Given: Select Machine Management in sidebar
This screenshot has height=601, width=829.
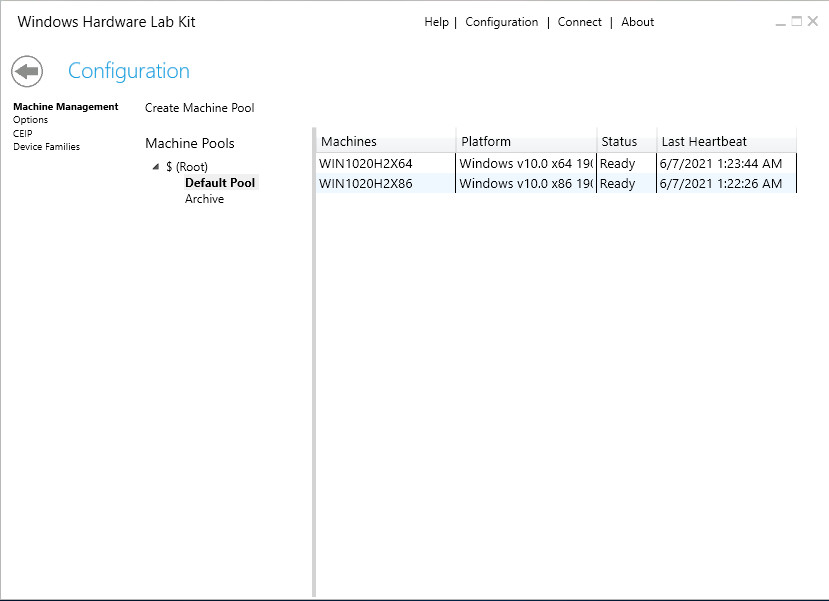Looking at the screenshot, I should [66, 106].
